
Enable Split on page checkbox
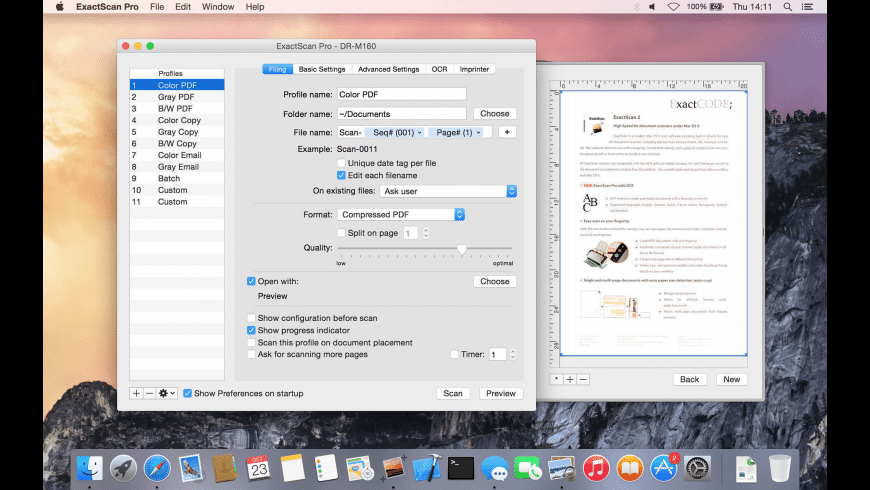[x=341, y=233]
